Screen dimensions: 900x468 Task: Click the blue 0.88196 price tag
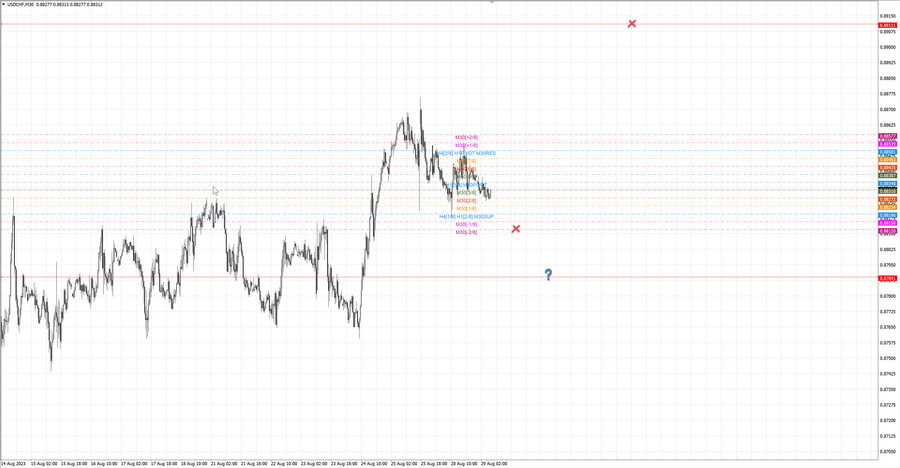tap(887, 215)
